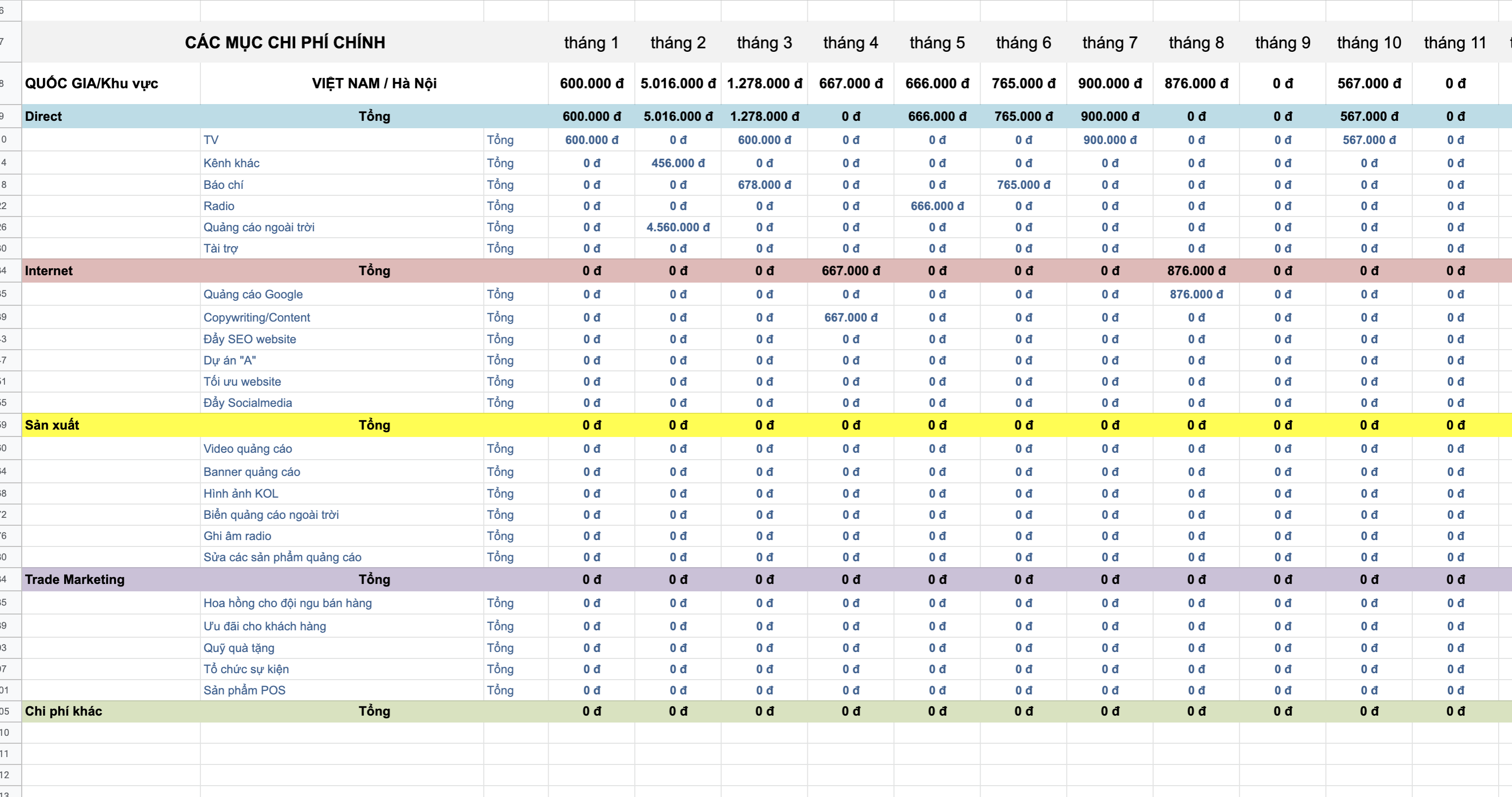Select the Copywriting 667.000 đ cell in tháng 4
This screenshot has height=797, width=1512.
(x=851, y=317)
